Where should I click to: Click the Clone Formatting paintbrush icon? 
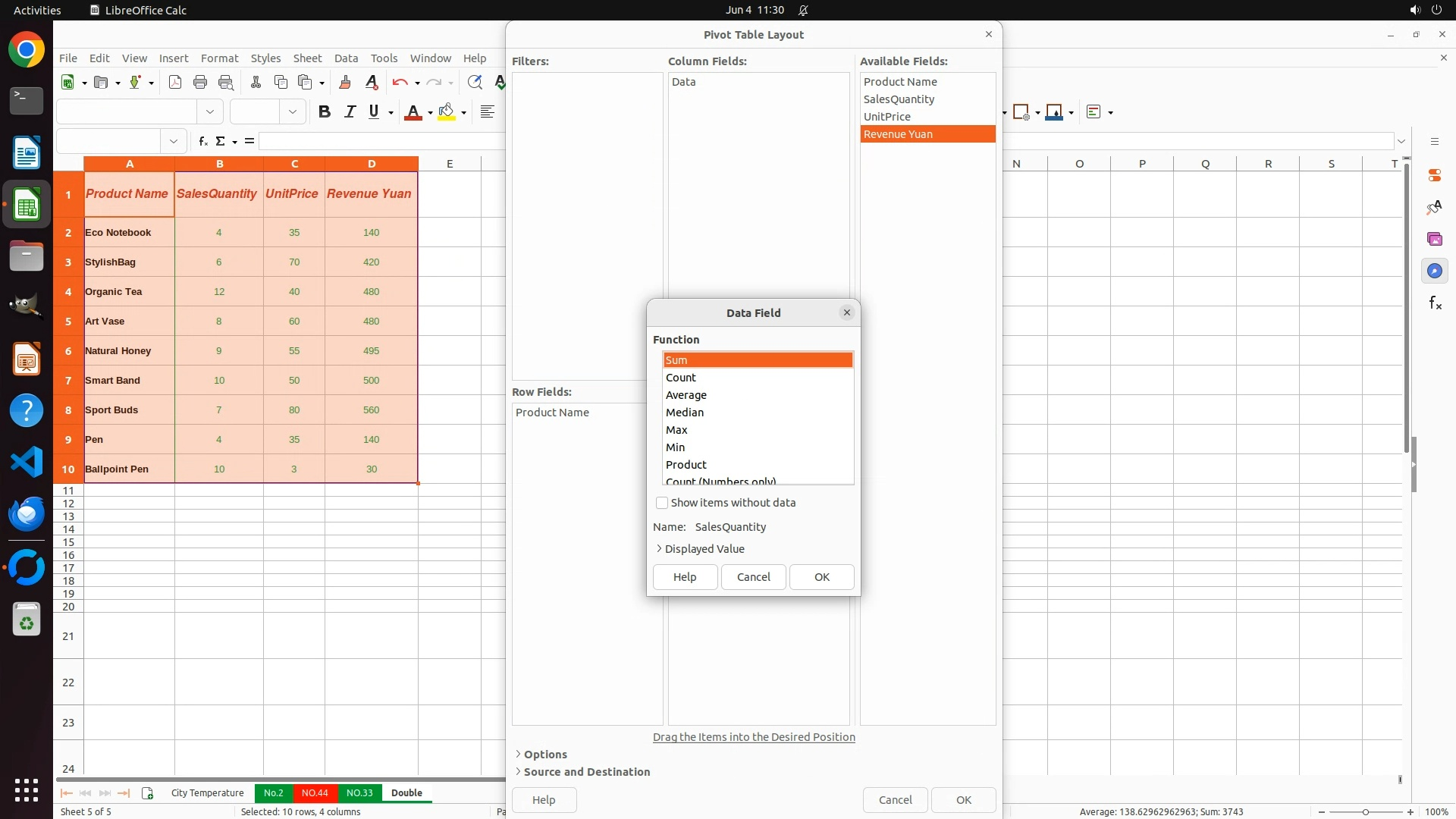[x=345, y=83]
